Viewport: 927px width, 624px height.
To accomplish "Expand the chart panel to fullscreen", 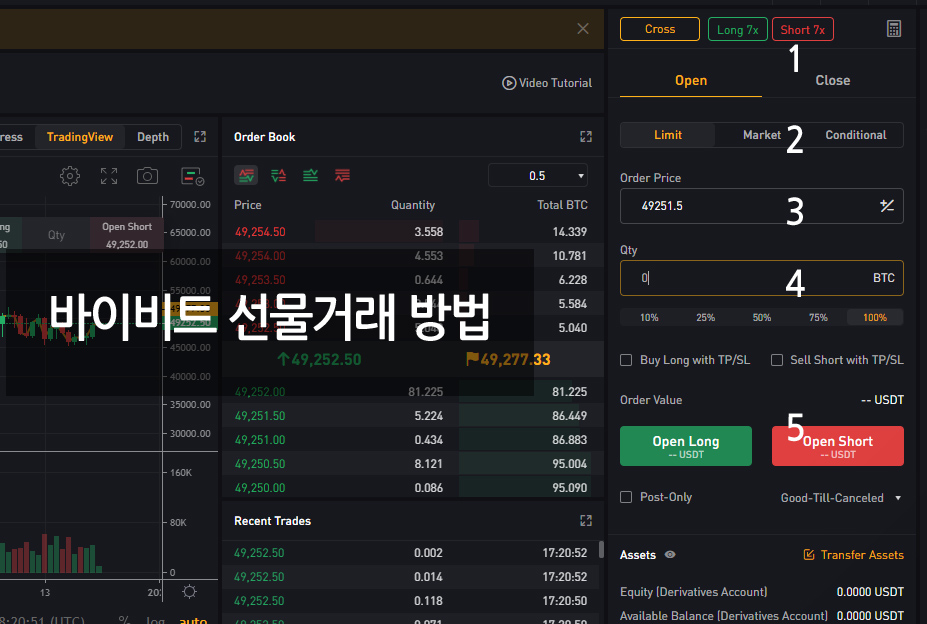I will [200, 137].
